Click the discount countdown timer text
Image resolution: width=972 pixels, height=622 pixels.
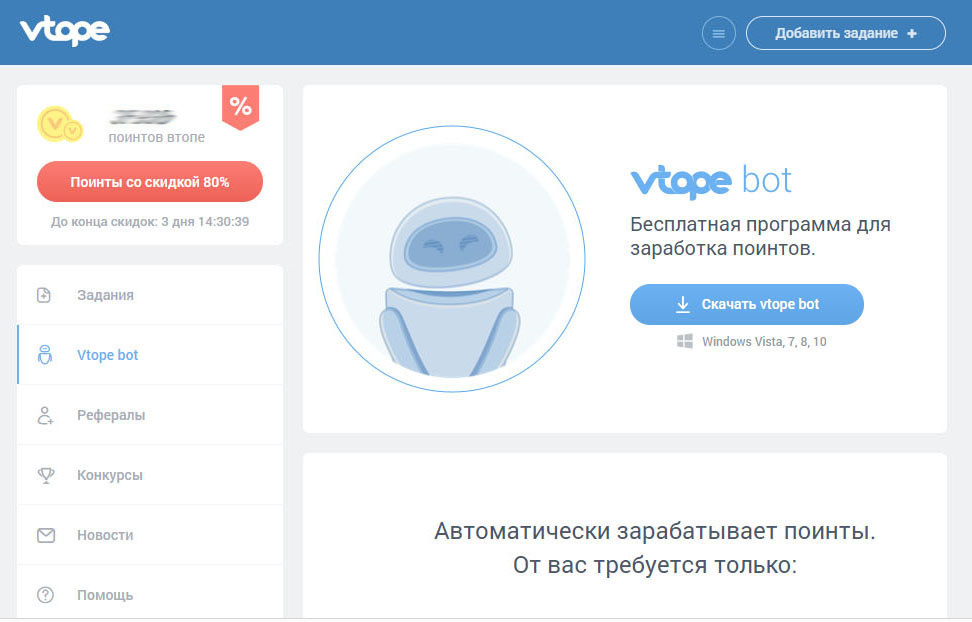pos(149,221)
